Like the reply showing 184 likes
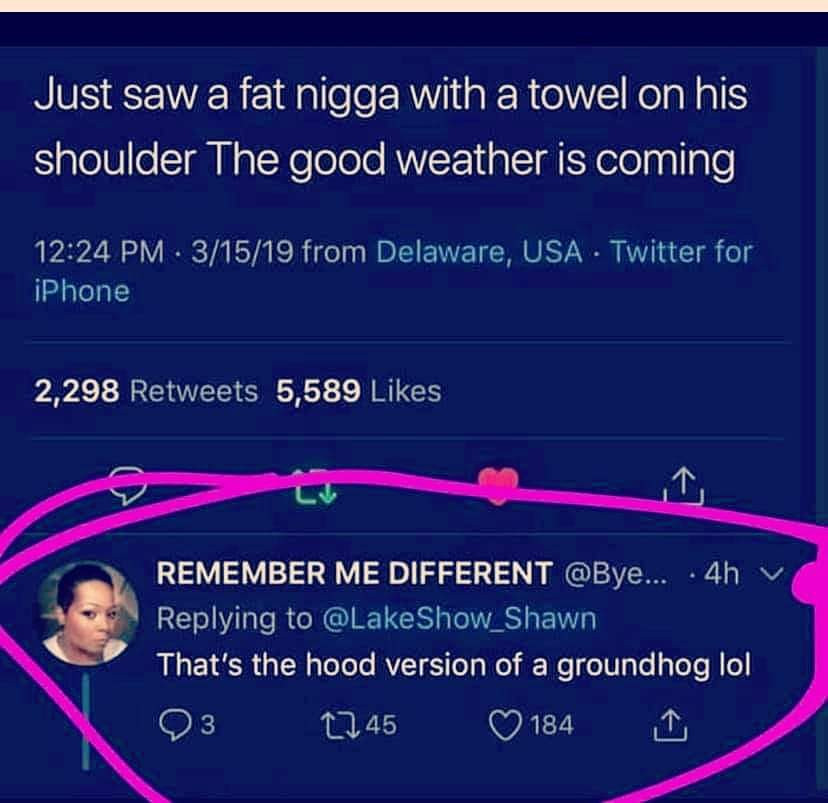This screenshot has height=803, width=828. [x=531, y=724]
